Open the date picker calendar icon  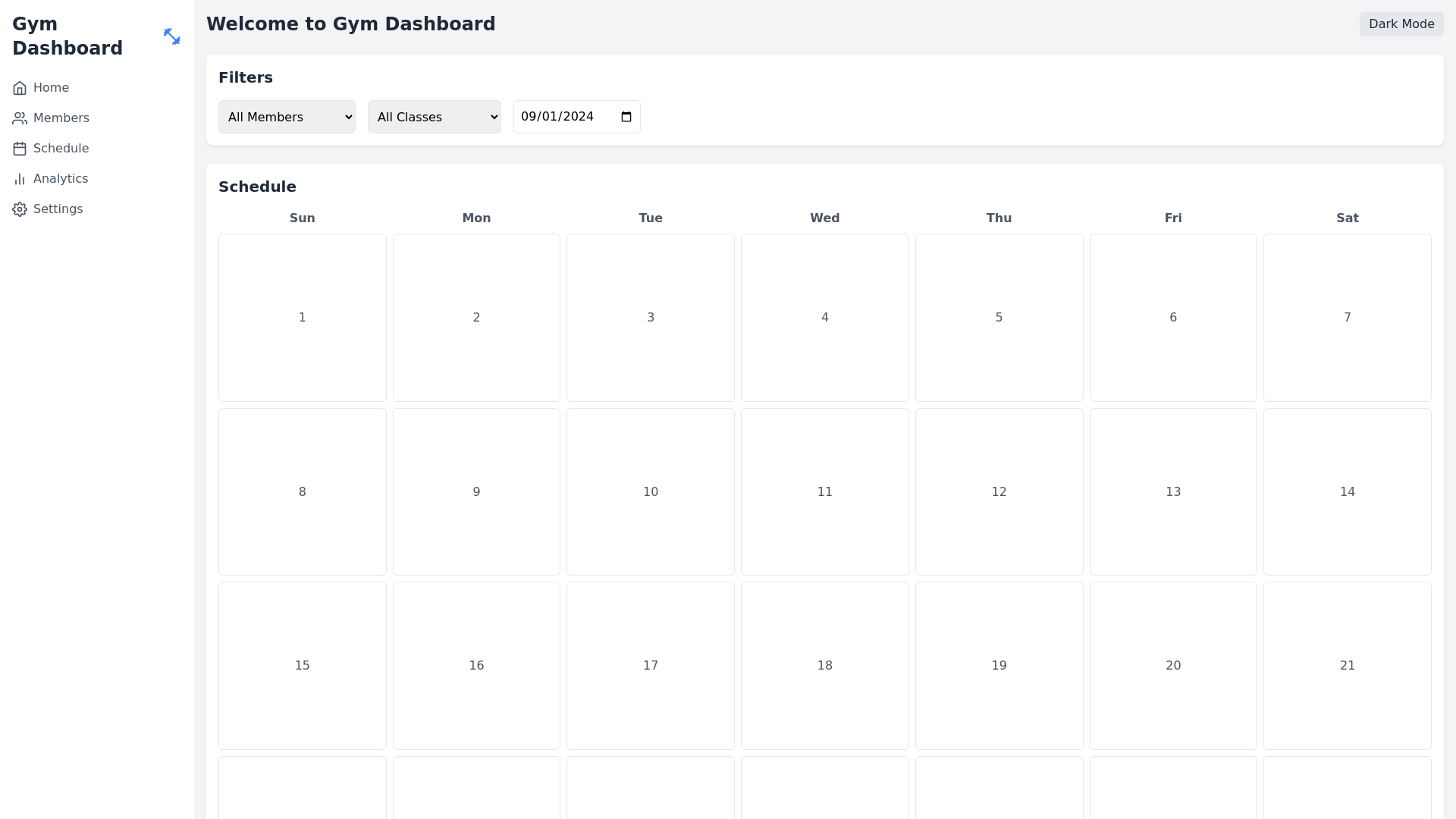pyautogui.click(x=626, y=117)
